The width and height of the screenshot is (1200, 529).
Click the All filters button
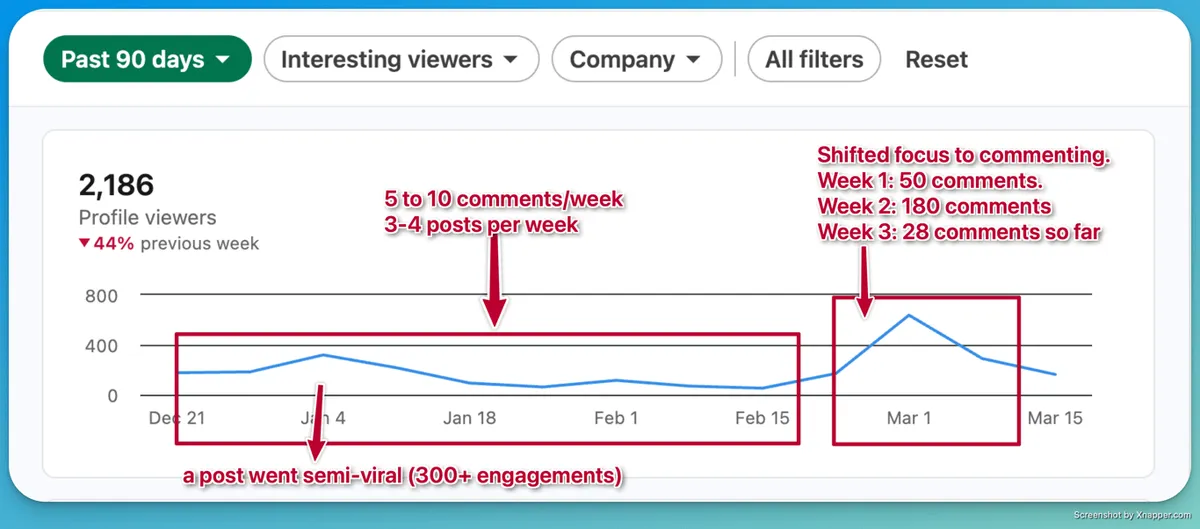[814, 59]
